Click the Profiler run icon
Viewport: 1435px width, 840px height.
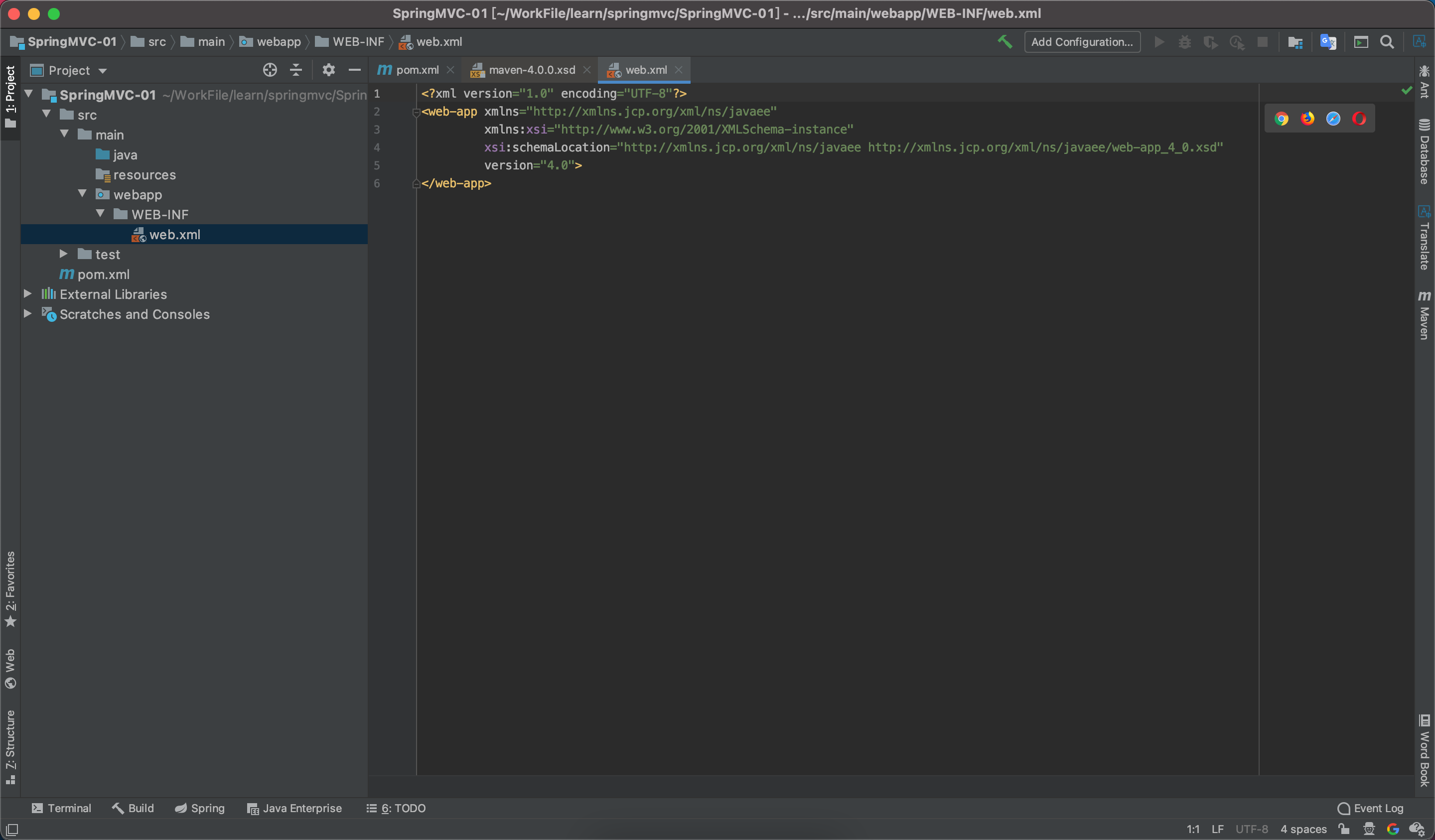[1236, 42]
